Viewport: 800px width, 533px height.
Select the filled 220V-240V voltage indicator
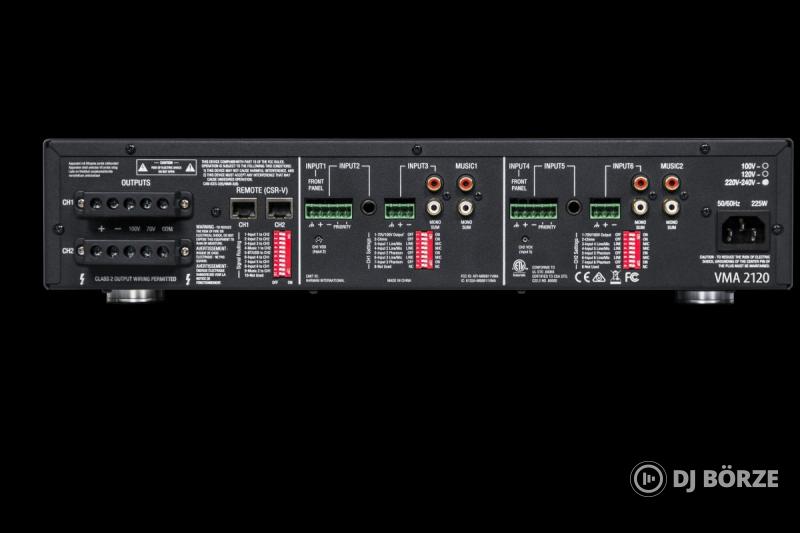pyautogui.click(x=765, y=182)
